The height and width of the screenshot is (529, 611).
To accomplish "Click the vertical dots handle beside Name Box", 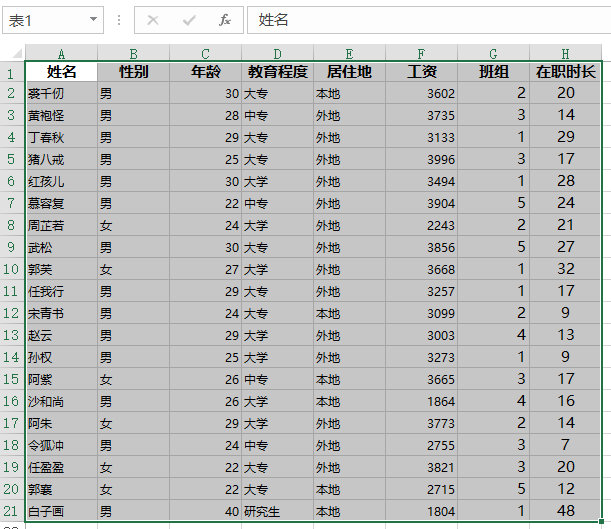I will [x=119, y=20].
